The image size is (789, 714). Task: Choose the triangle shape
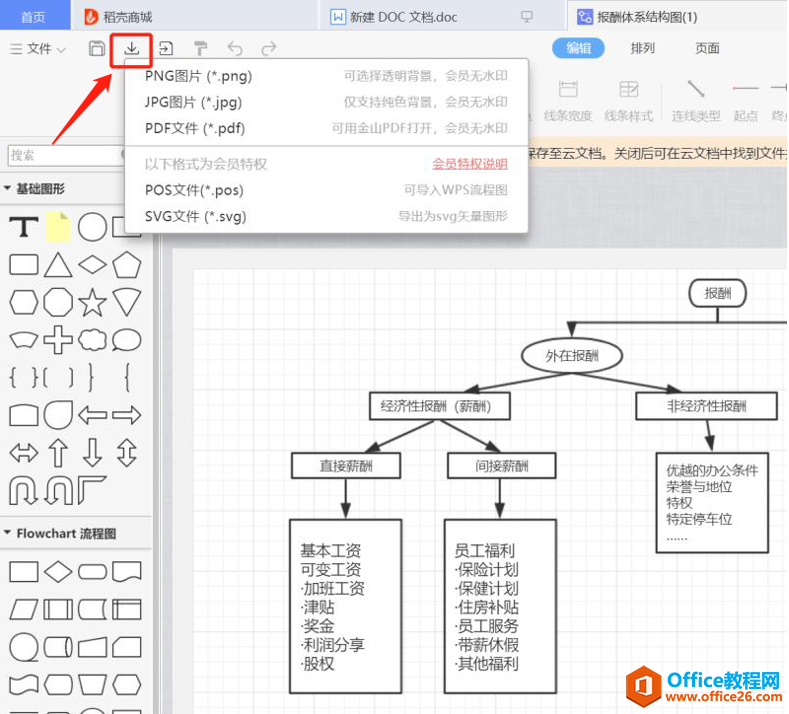pyautogui.click(x=58, y=265)
